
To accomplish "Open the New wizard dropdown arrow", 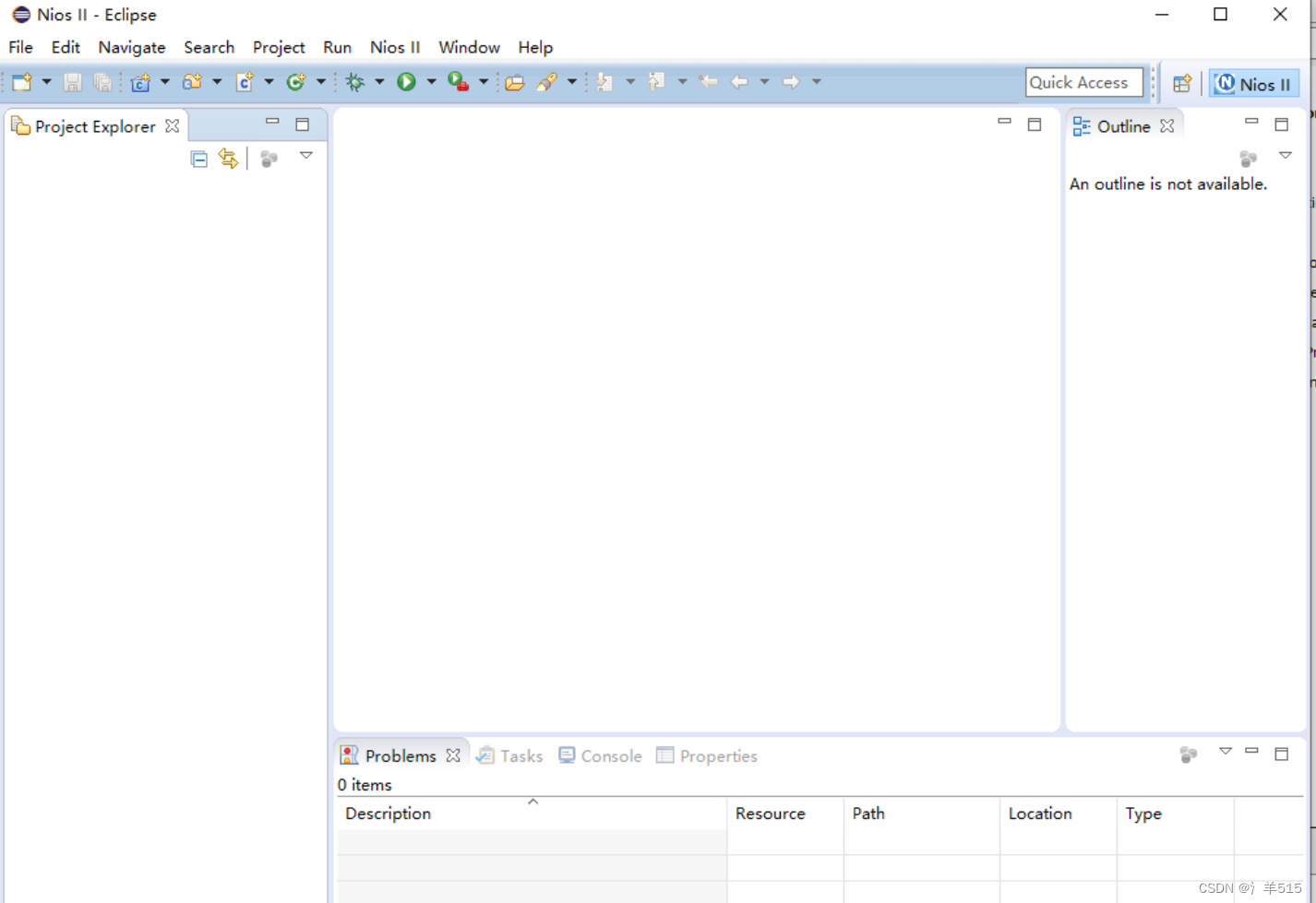I will 46,82.
